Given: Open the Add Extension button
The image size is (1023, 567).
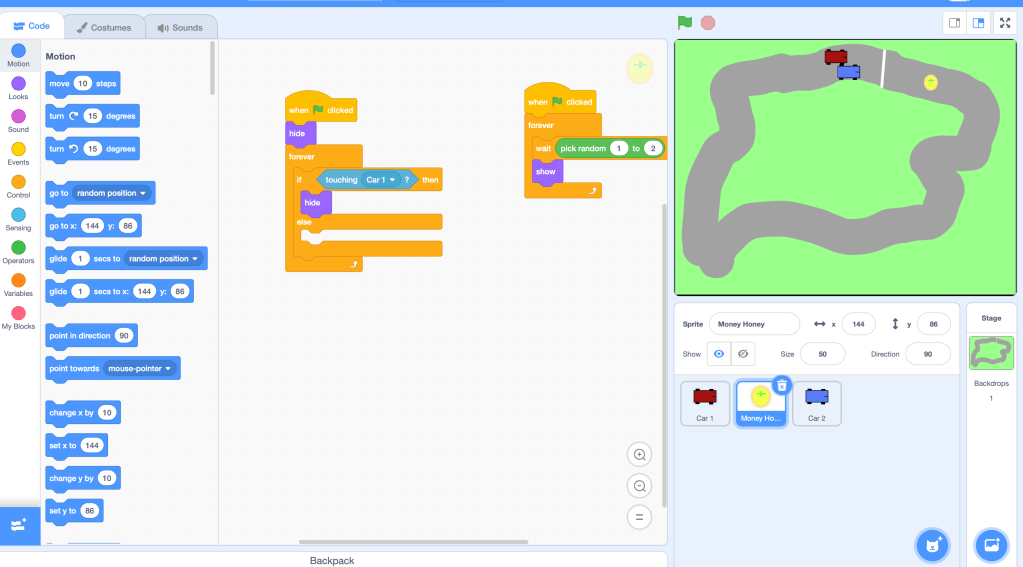Looking at the screenshot, I should click(19, 524).
